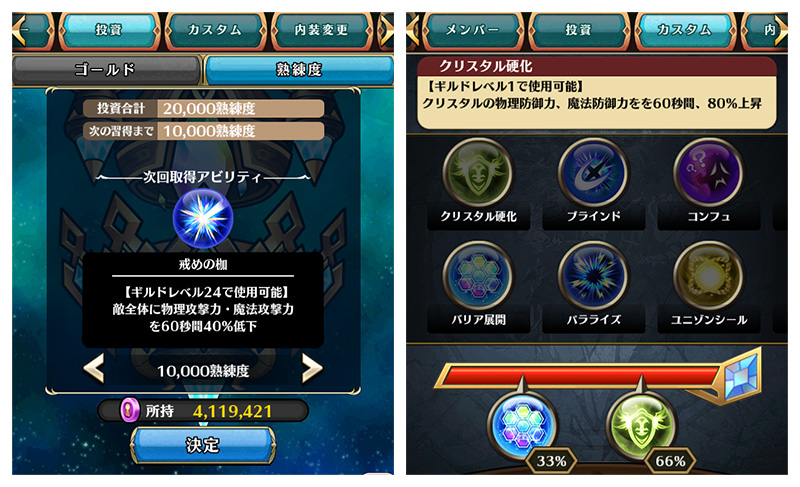Select the パラライズ skill icon
The image size is (800, 487).
[x=593, y=277]
